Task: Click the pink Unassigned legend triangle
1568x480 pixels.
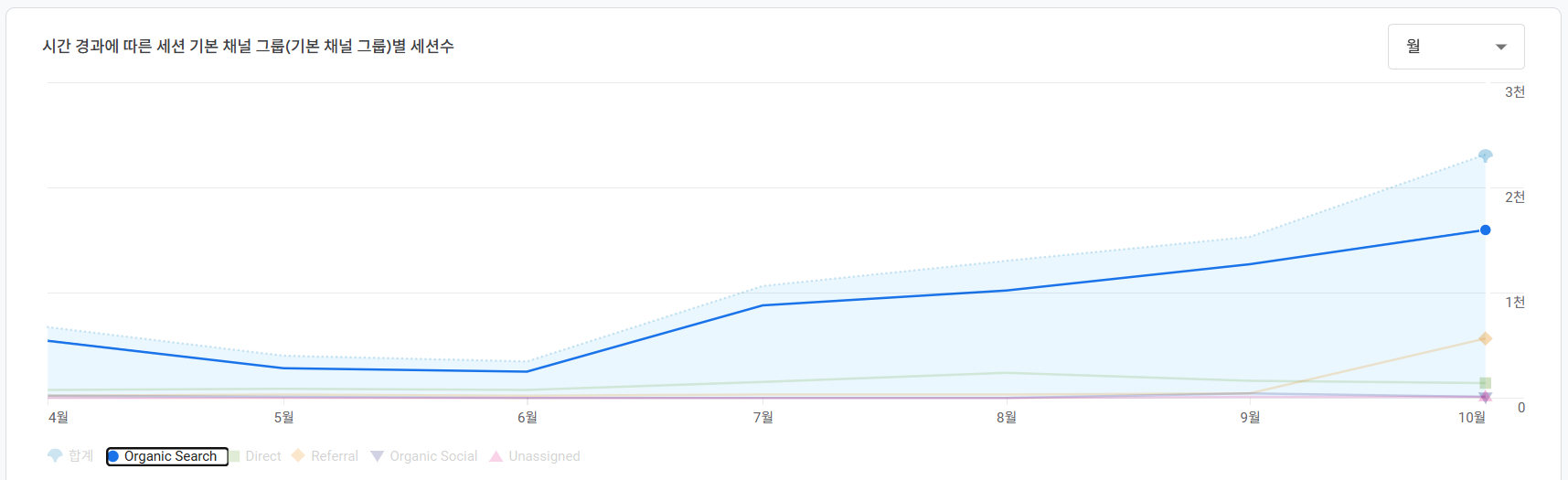Action: 496,456
